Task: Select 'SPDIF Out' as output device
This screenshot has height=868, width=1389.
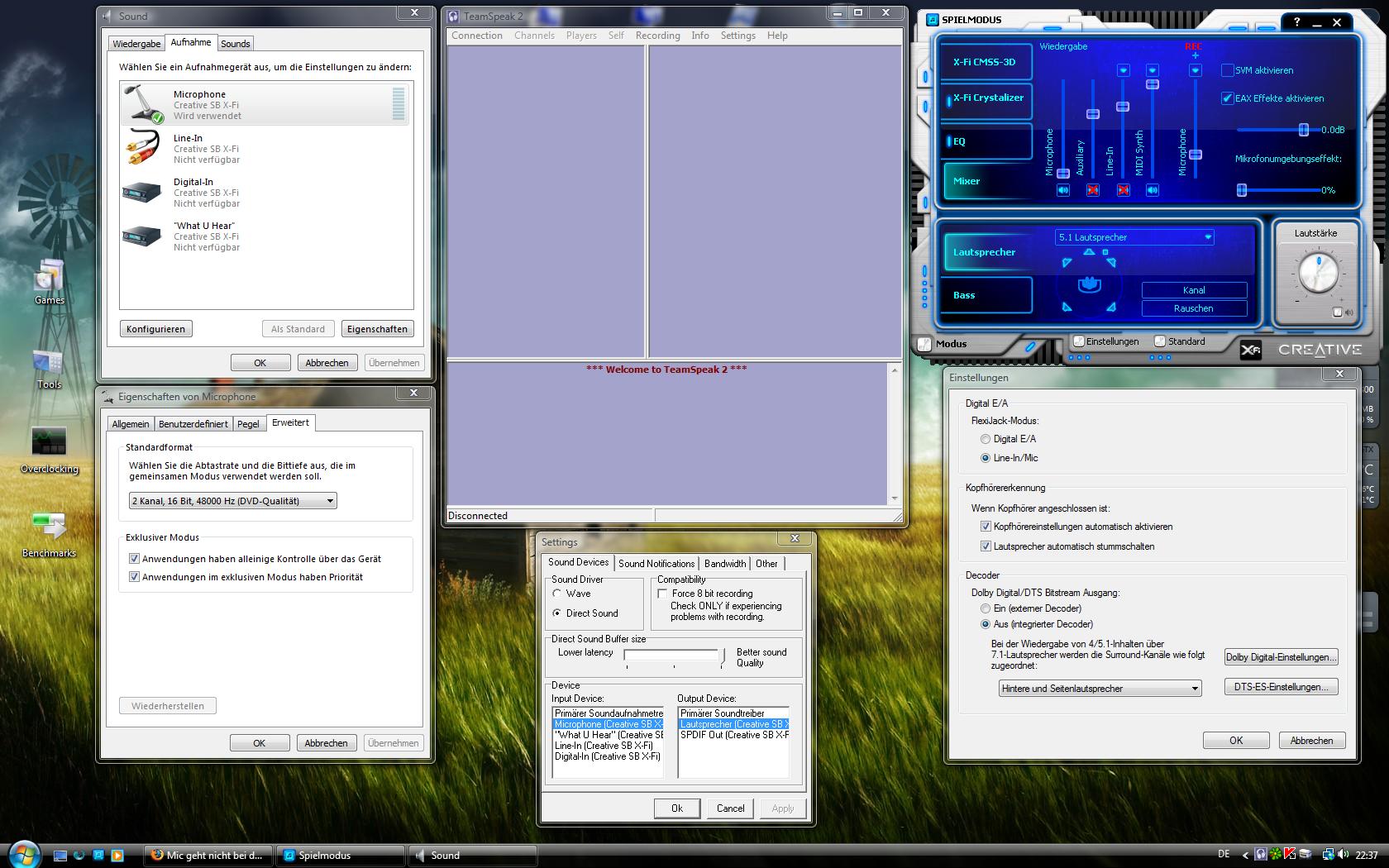Action: [734, 735]
